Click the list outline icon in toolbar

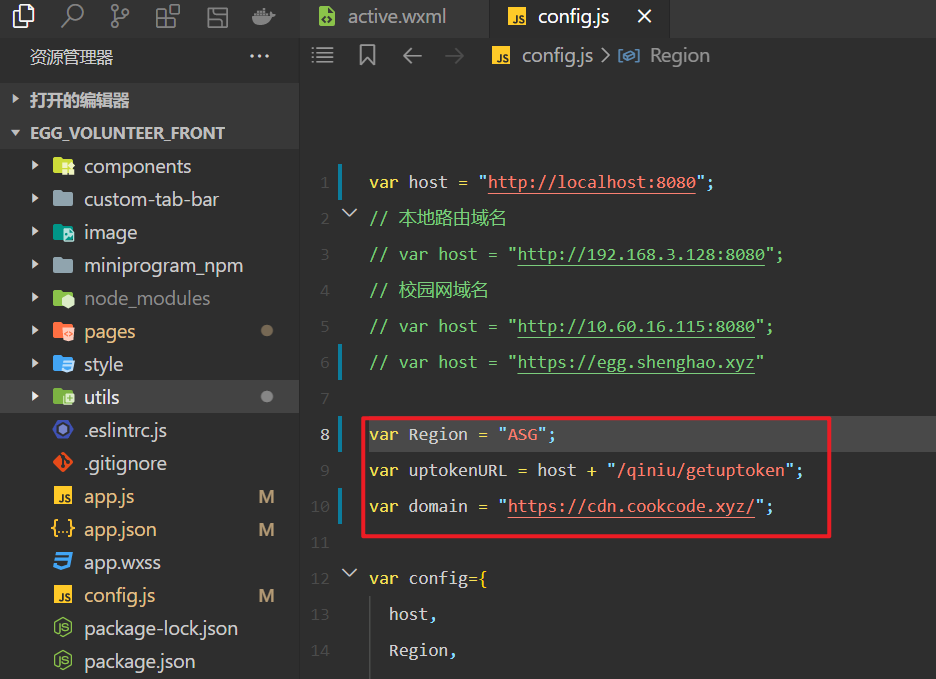pyautogui.click(x=323, y=56)
